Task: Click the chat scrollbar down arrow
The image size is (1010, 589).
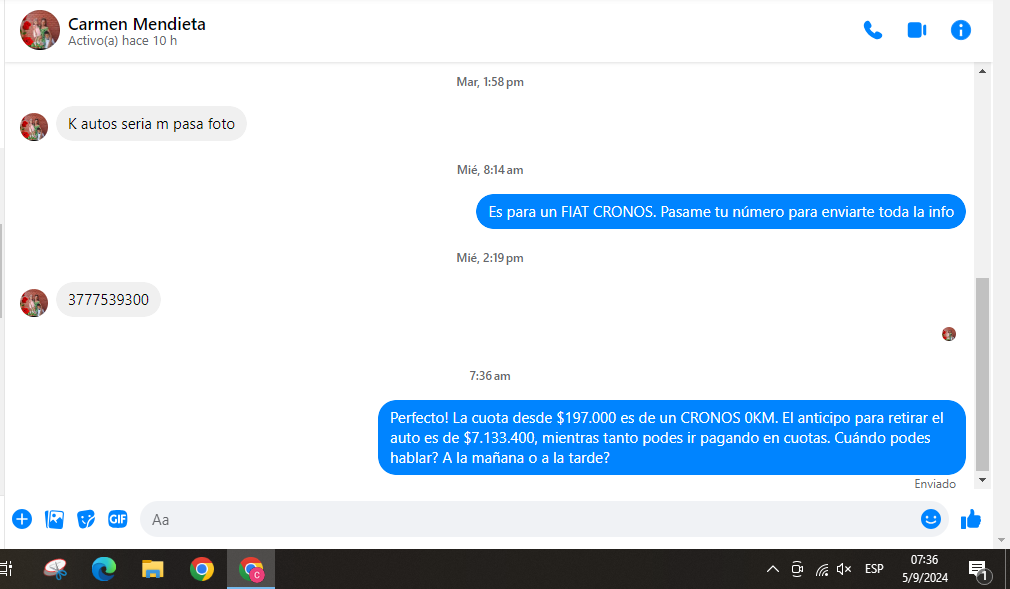Action: (x=982, y=480)
